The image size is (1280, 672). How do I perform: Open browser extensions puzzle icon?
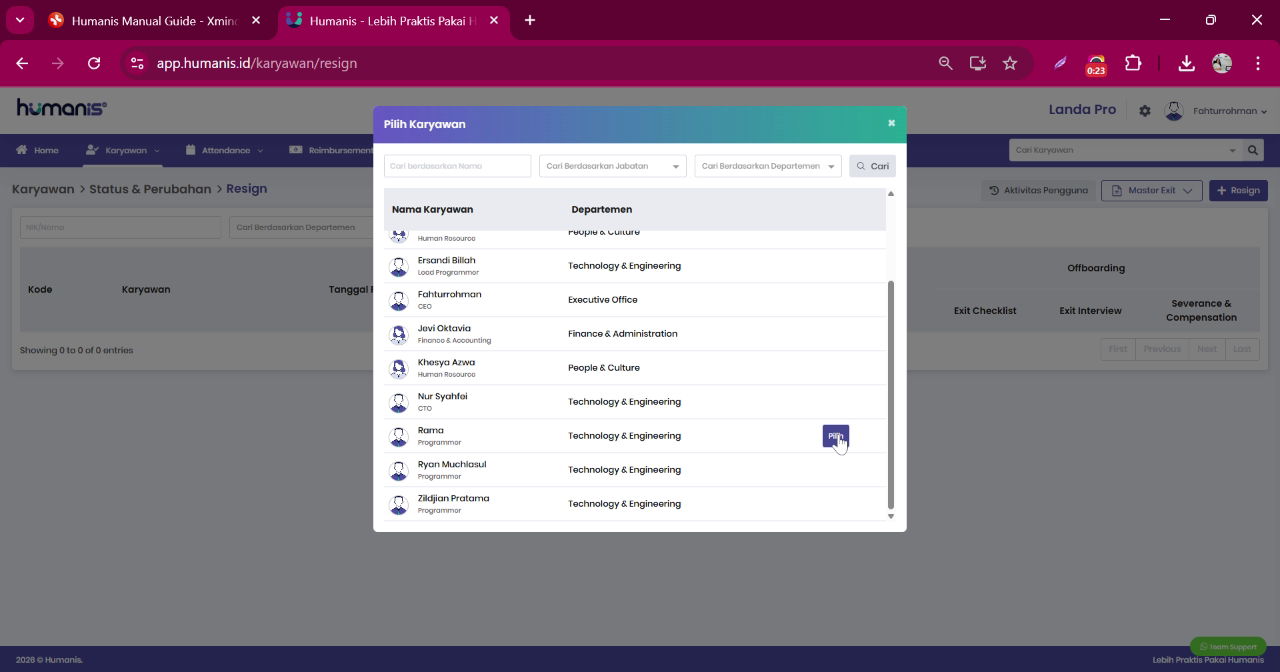(1133, 63)
